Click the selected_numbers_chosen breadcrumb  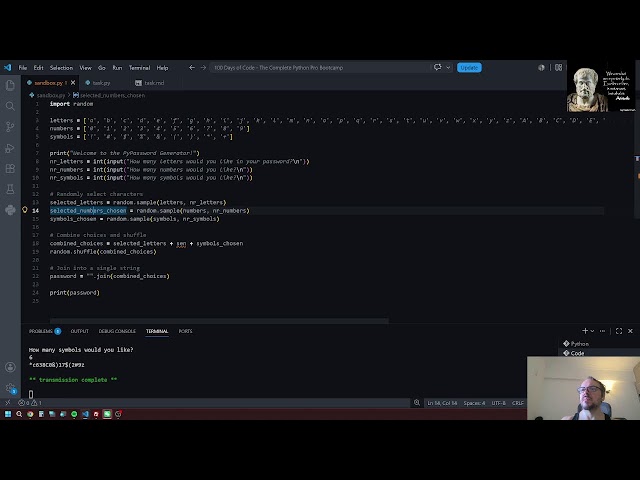click(x=109, y=95)
